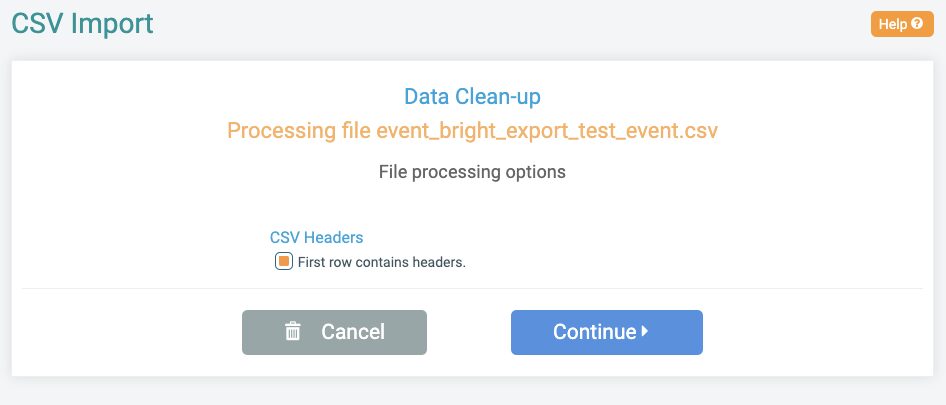The width and height of the screenshot is (946, 405).
Task: Click the Data Clean-up heading
Action: (472, 97)
